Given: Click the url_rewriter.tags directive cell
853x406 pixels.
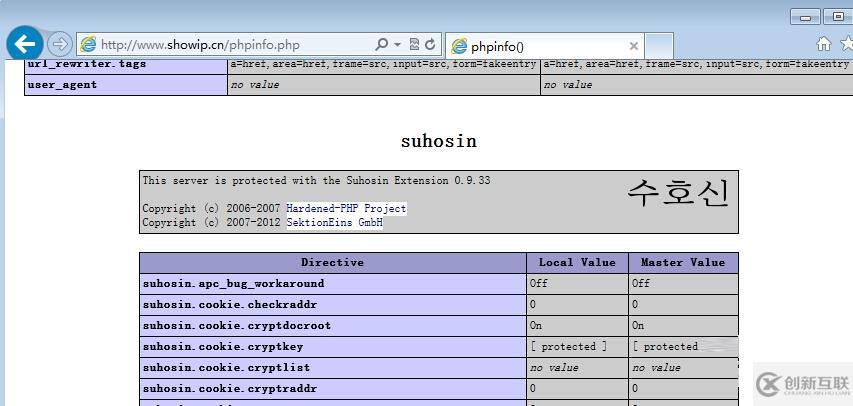Looking at the screenshot, I should [x=126, y=65].
